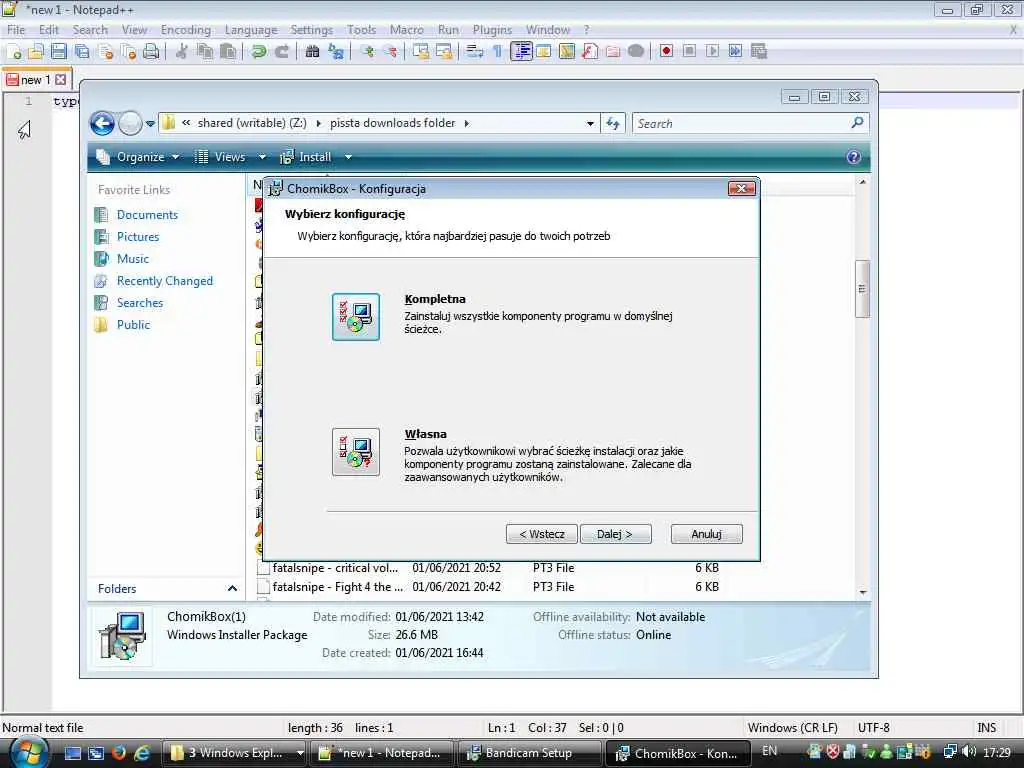Click the Anuluj cancel button
The height and width of the screenshot is (768, 1024).
[x=706, y=534]
